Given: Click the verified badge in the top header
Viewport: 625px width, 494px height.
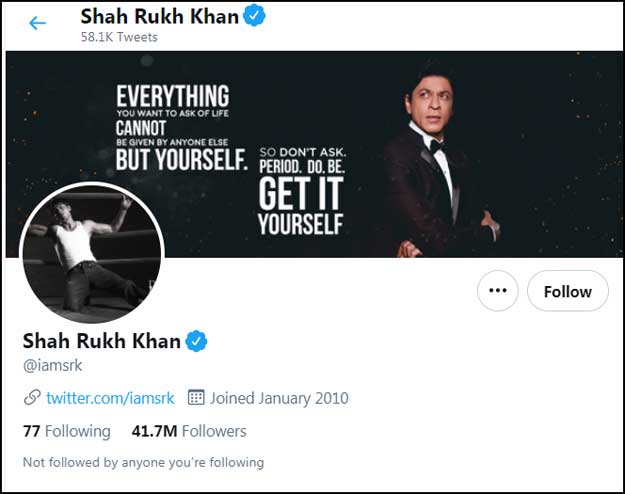Looking at the screenshot, I should tap(255, 17).
